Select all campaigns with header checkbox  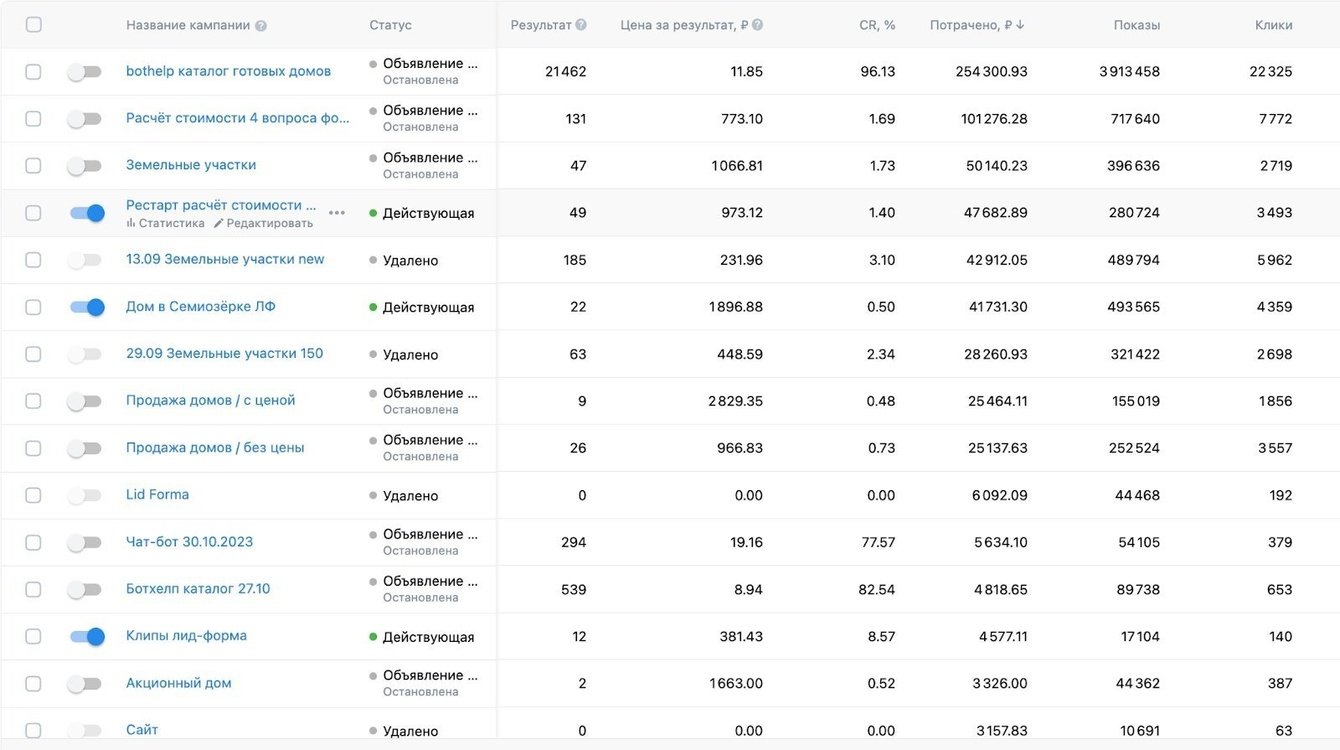pos(34,25)
